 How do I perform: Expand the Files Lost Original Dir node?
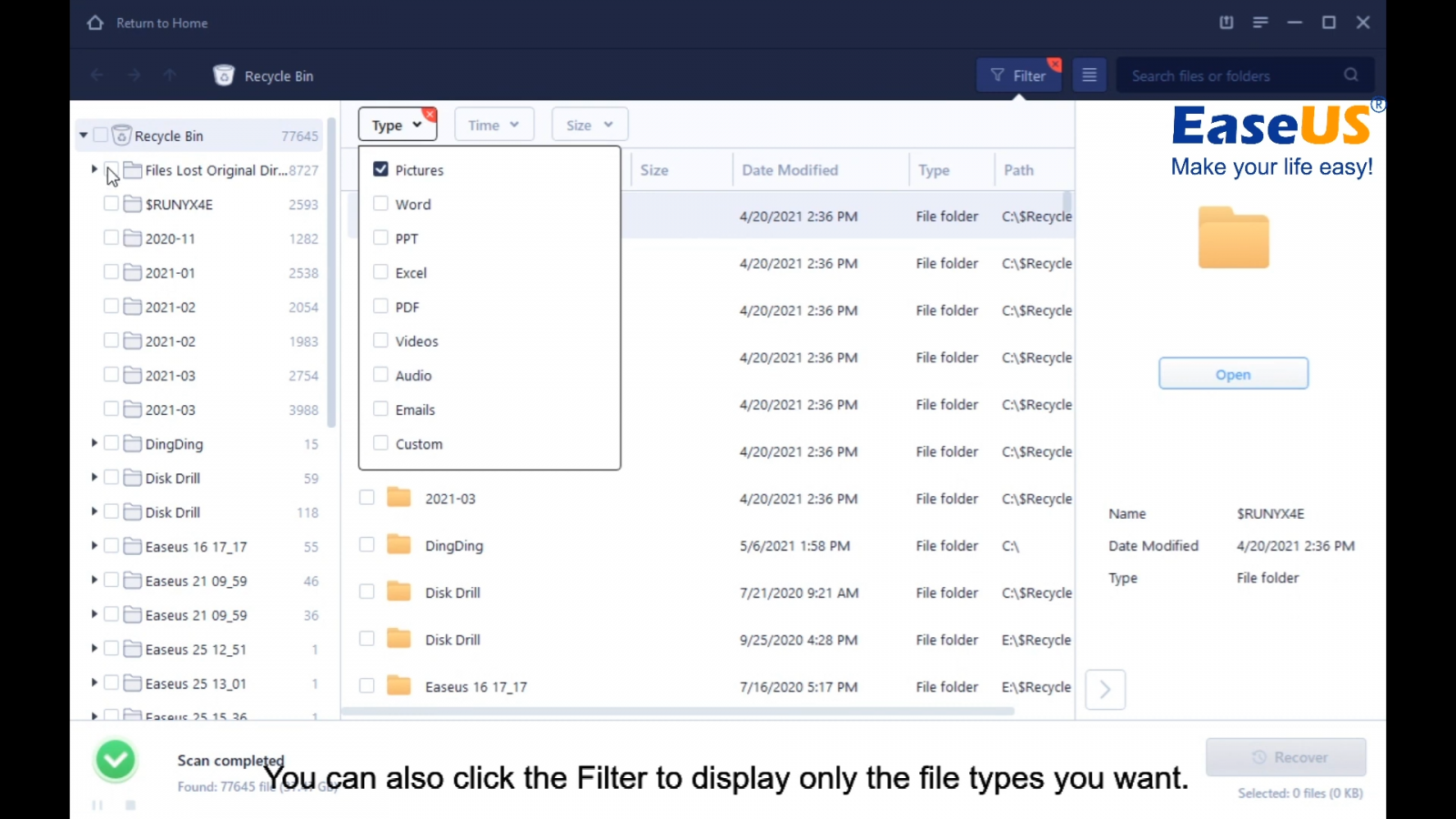pos(94,169)
